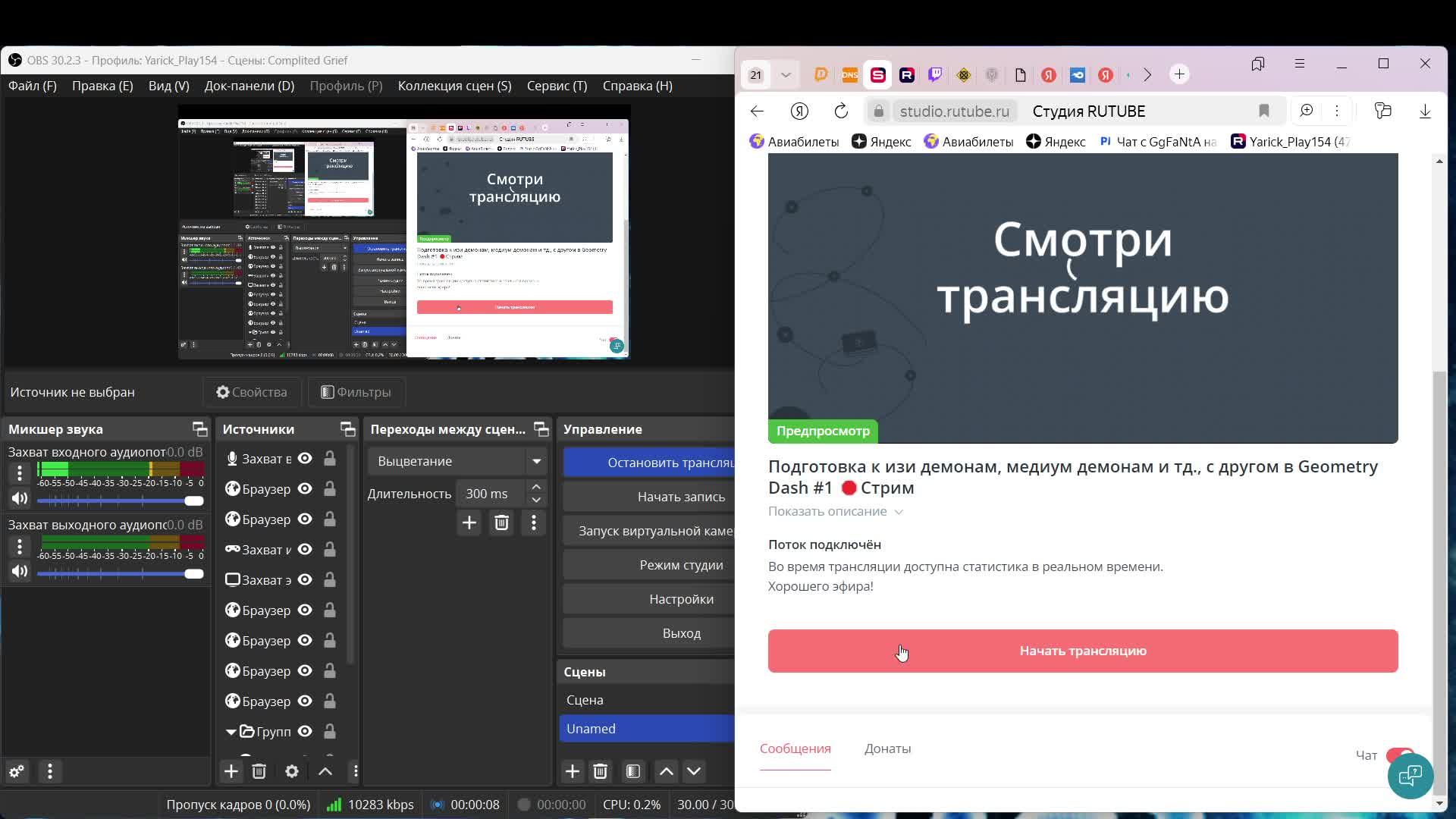
Task: Collapse the Групп folder in sources
Action: pos(231,732)
